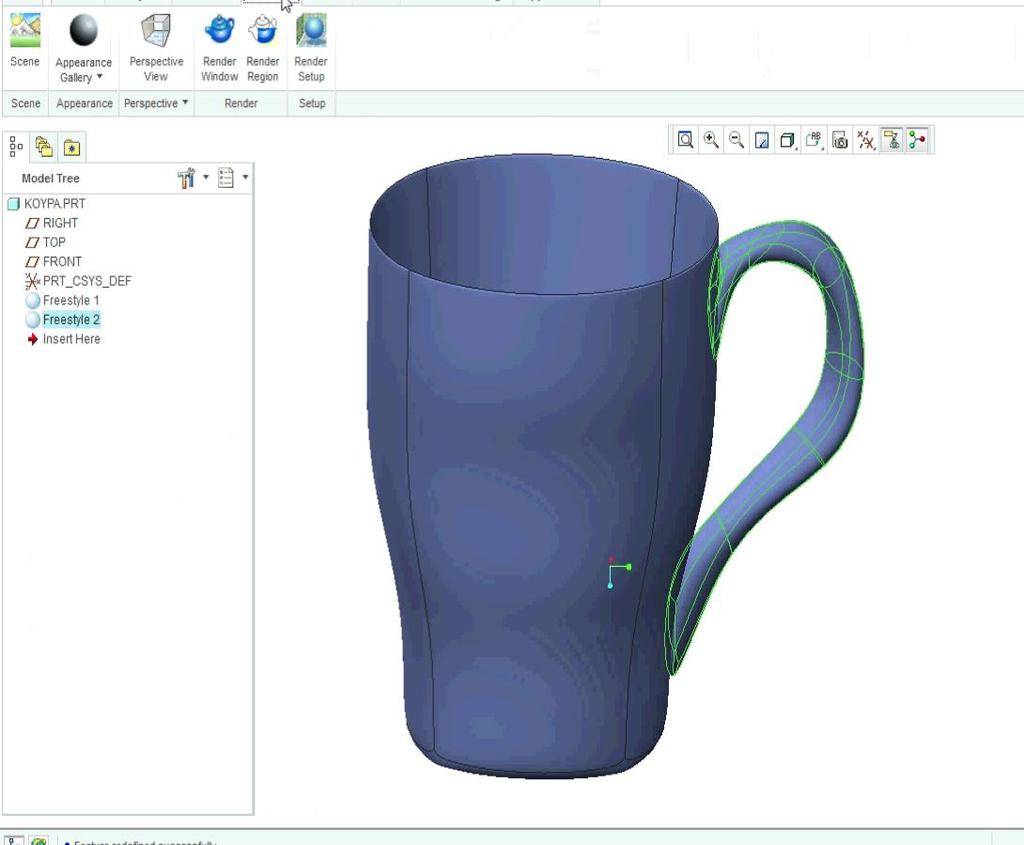
Task: Open Datum Display Filters
Action: click(x=866, y=140)
